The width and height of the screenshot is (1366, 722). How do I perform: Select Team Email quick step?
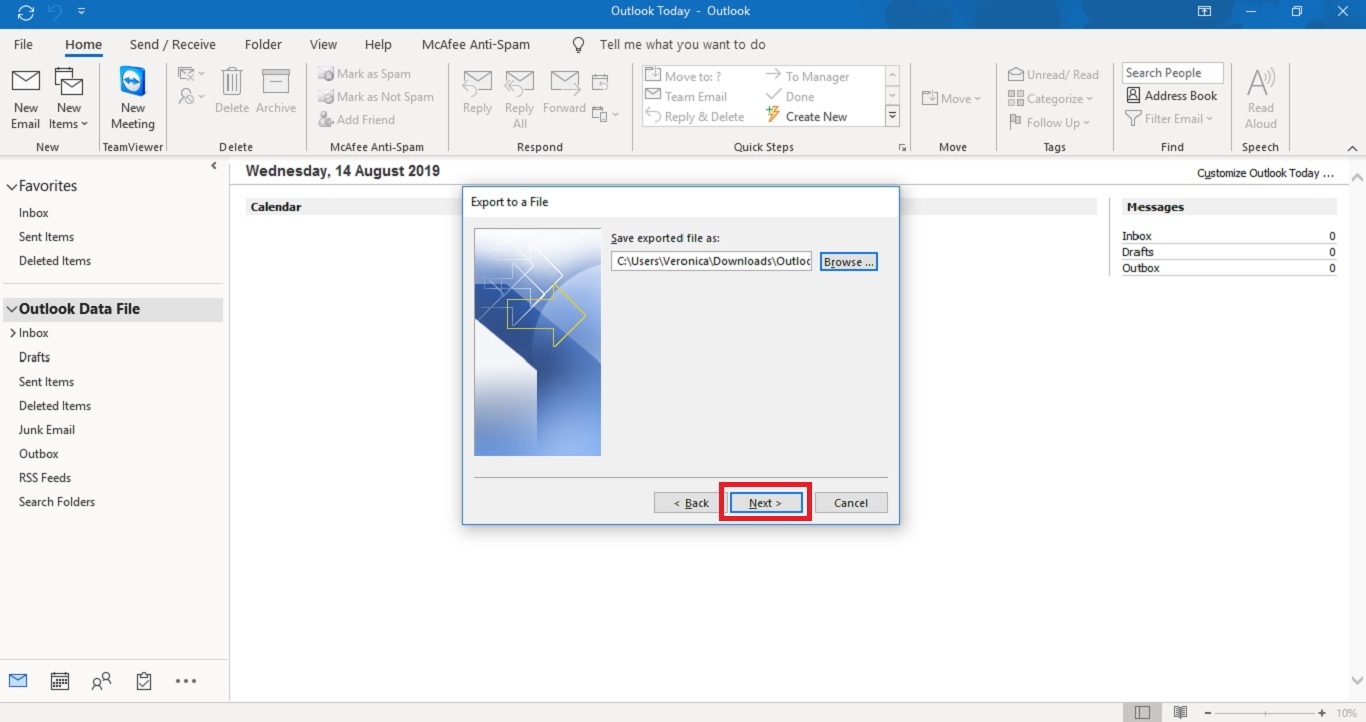[686, 96]
